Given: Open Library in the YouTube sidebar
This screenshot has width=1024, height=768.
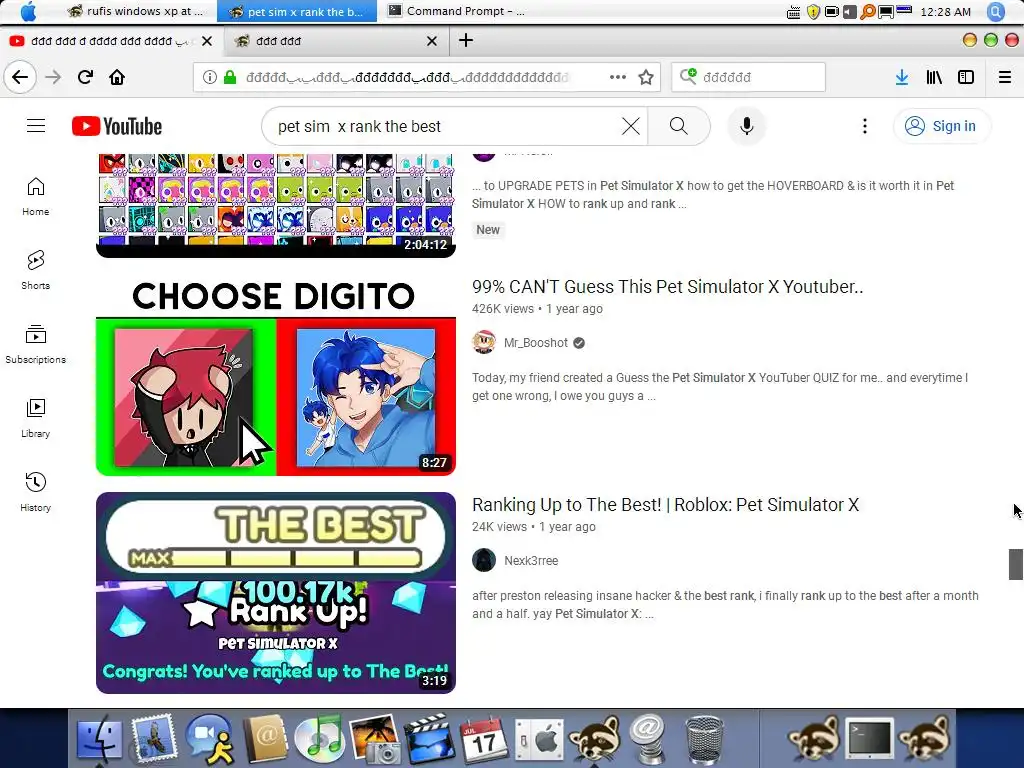Looking at the screenshot, I should [x=35, y=418].
